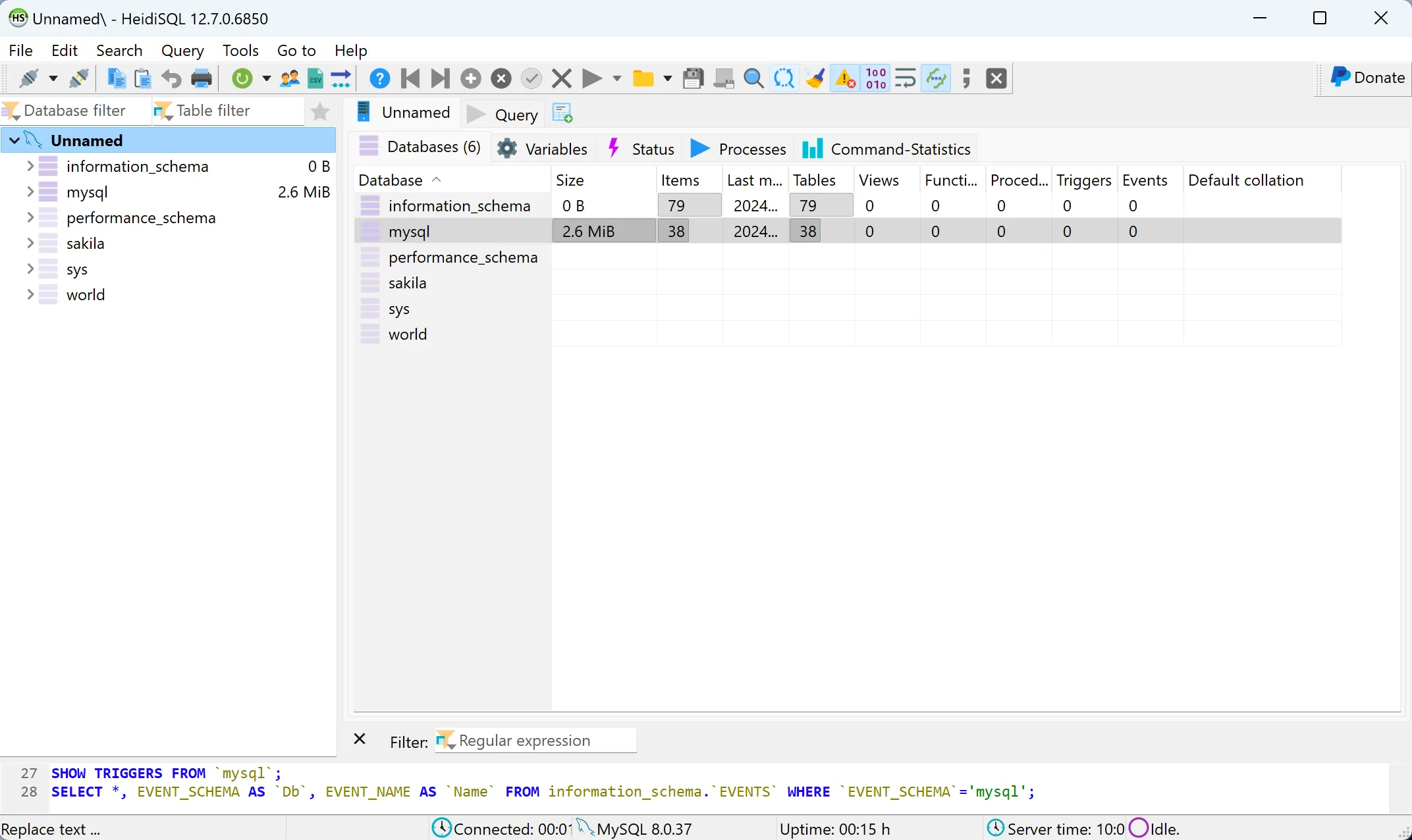Toggle the green brackets toolbar icon

coord(936,78)
